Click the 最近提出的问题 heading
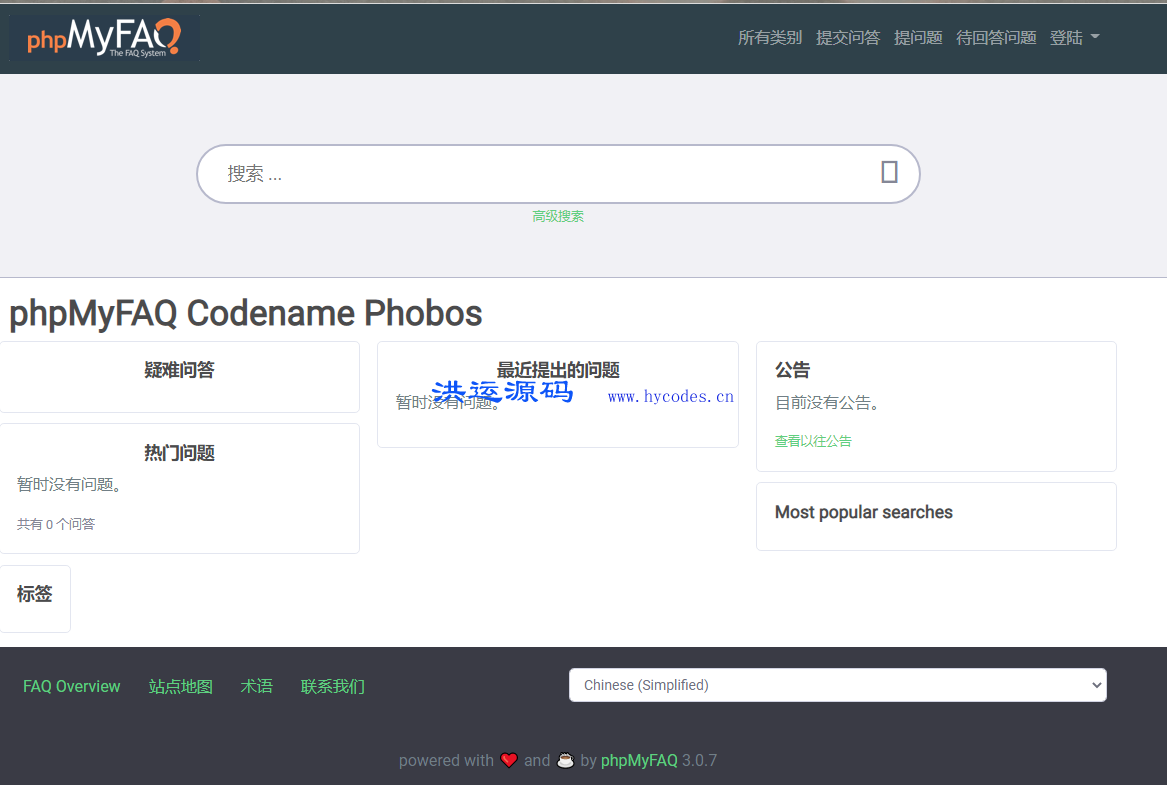The image size is (1167, 785). coord(558,370)
